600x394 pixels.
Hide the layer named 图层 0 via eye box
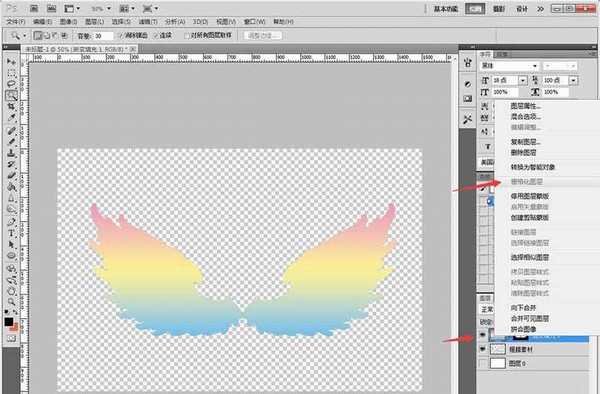coord(483,363)
